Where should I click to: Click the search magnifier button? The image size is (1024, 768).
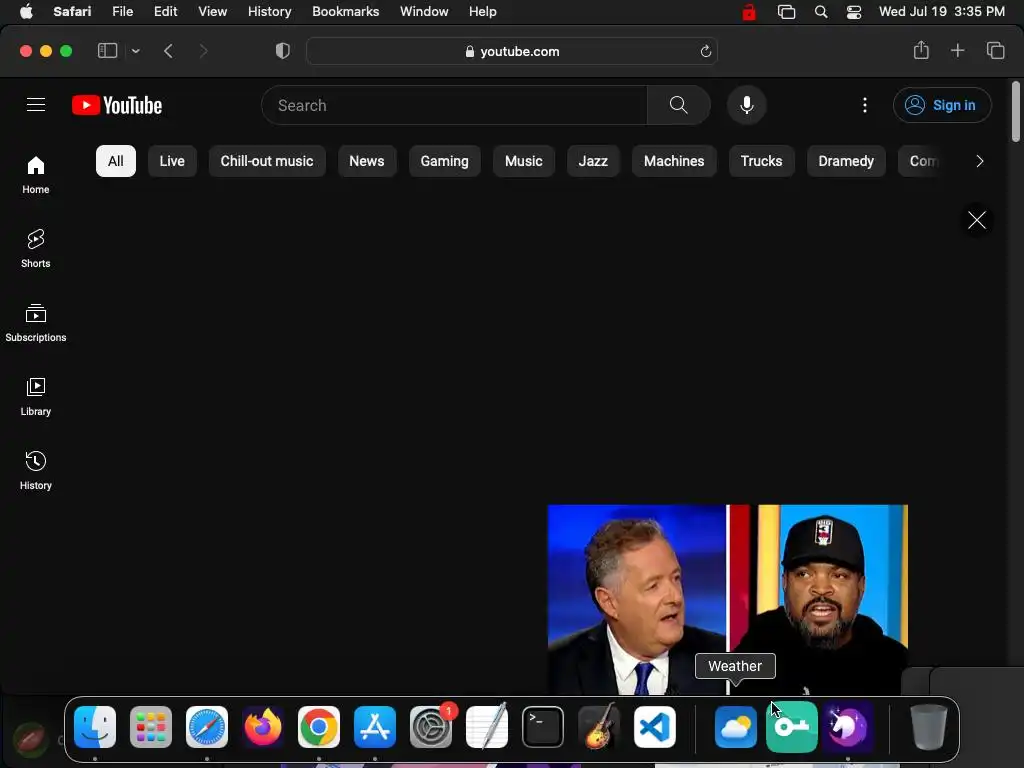tap(679, 105)
